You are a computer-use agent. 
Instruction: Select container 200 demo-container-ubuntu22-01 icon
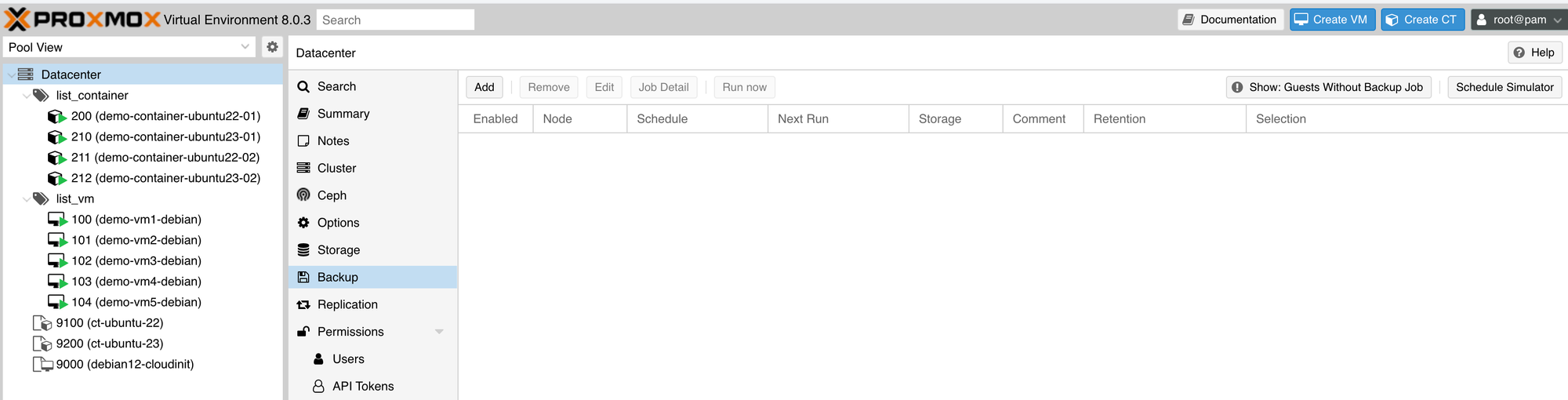[56, 116]
